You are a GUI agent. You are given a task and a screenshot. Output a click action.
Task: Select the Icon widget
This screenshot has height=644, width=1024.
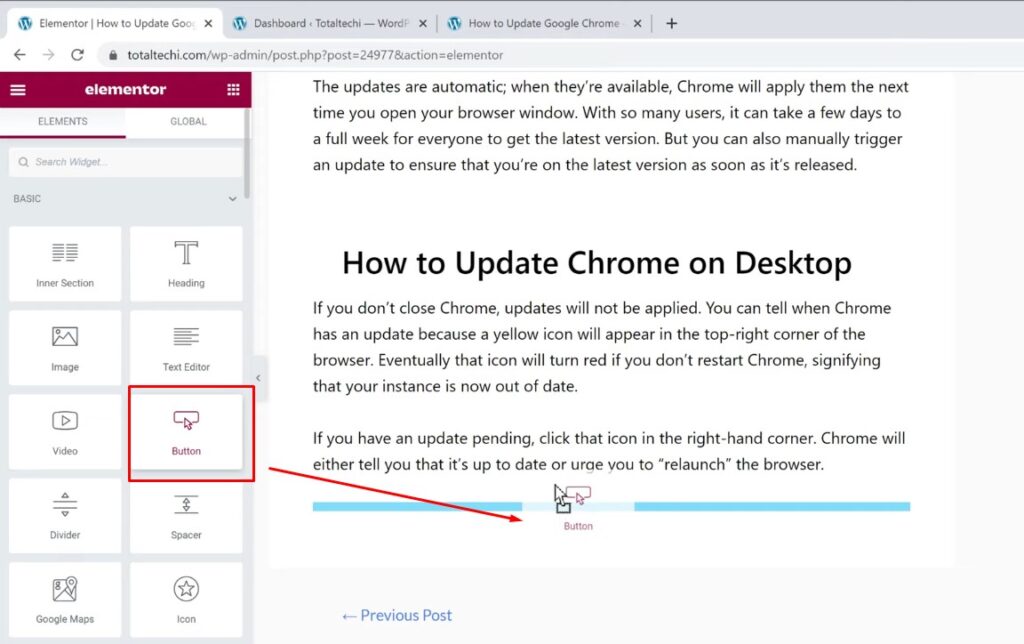(x=186, y=599)
